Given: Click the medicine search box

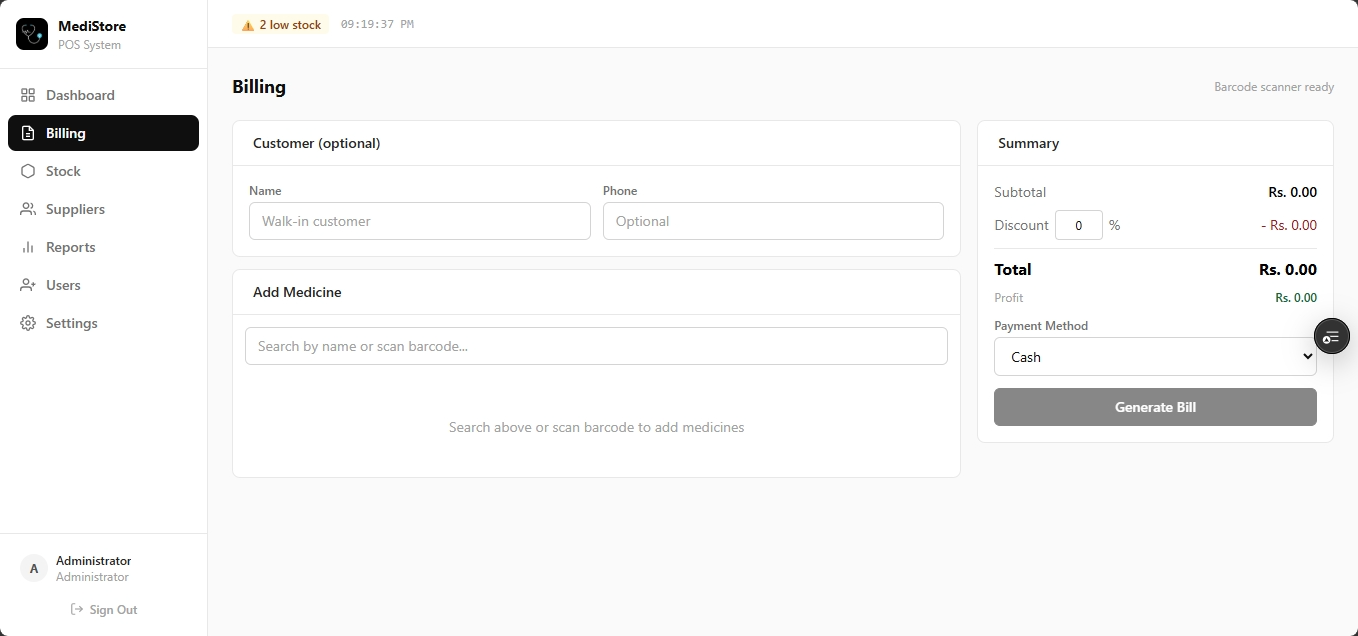Looking at the screenshot, I should point(596,346).
